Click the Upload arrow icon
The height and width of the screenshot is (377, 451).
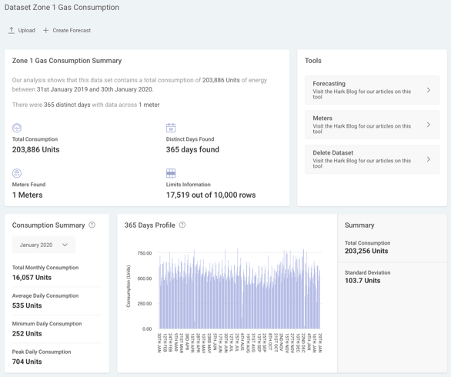11,30
